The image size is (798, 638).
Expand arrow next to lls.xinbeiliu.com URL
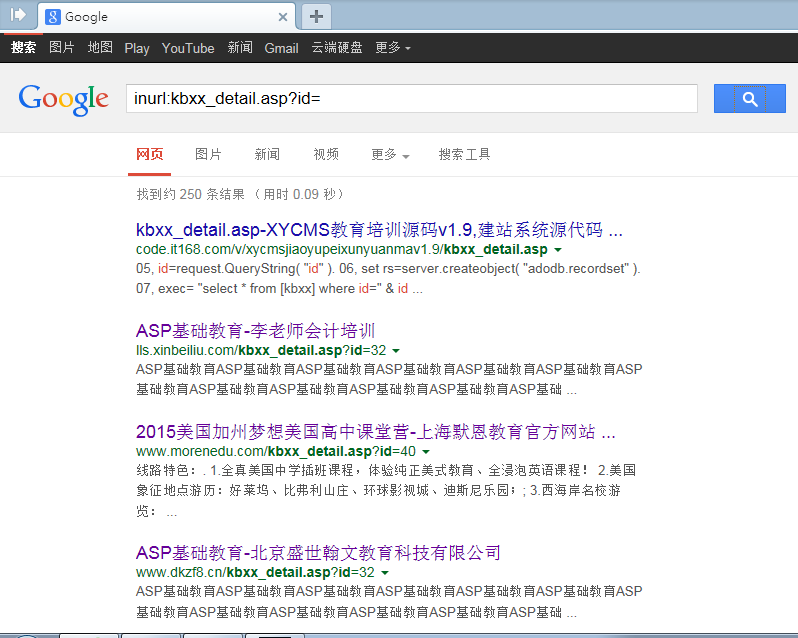tap(396, 351)
